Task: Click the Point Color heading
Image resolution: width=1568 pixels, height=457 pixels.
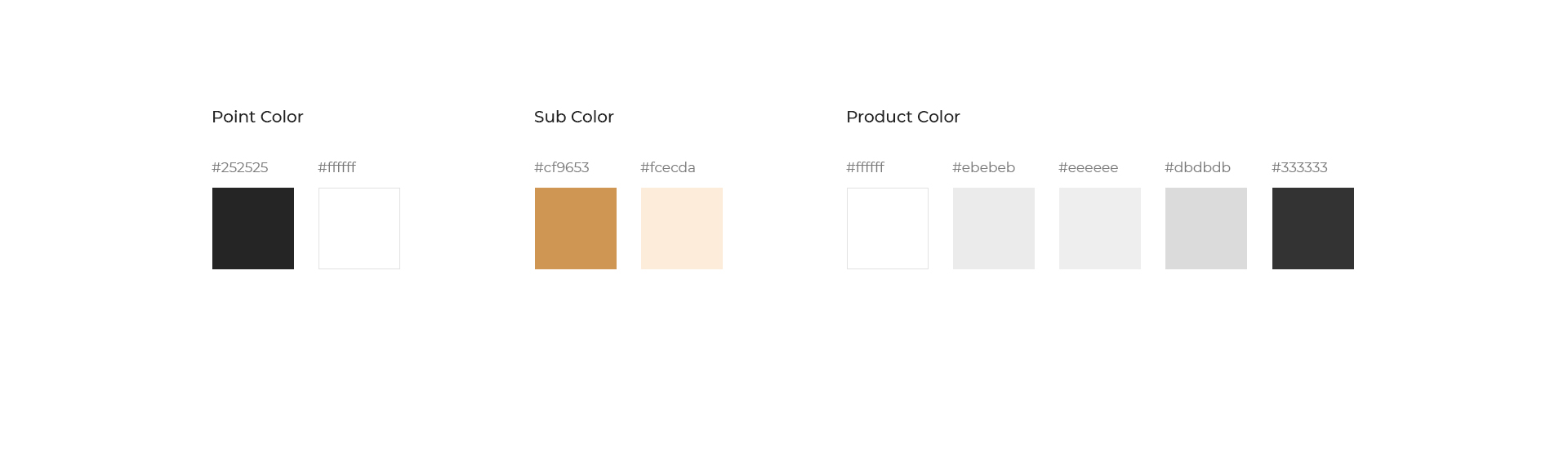Action: click(257, 117)
